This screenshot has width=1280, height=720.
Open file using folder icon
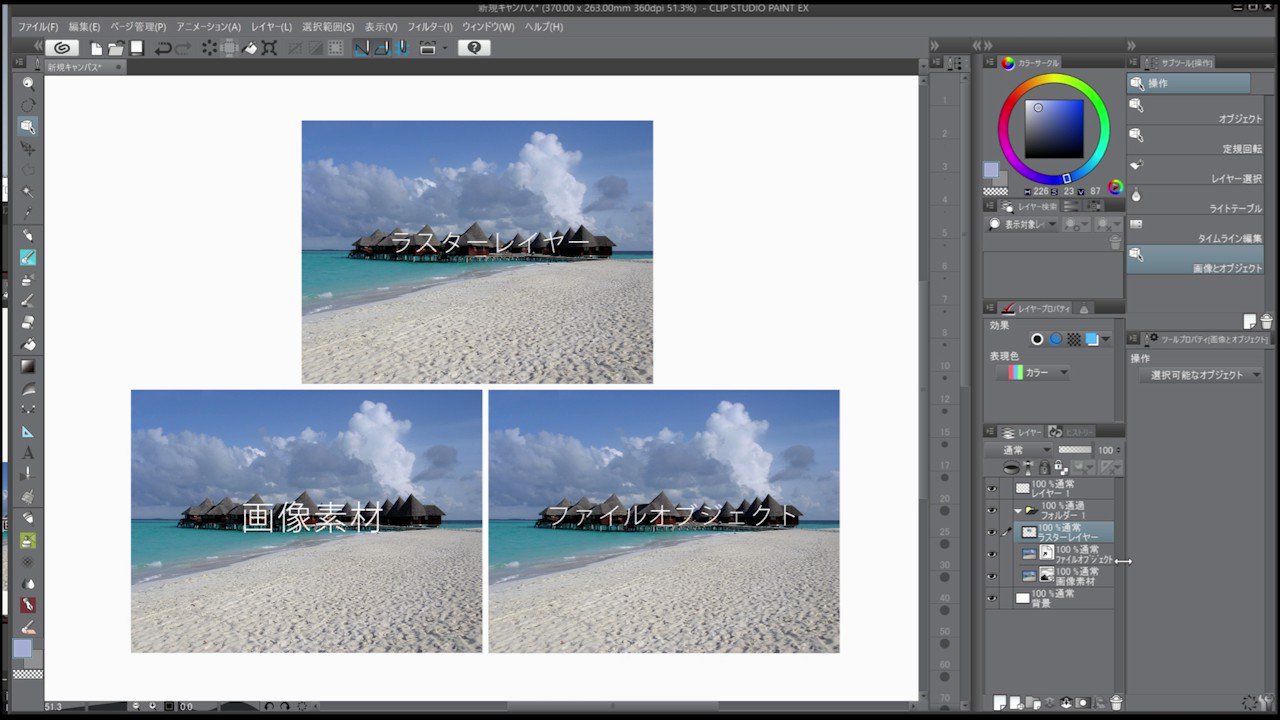[x=116, y=47]
